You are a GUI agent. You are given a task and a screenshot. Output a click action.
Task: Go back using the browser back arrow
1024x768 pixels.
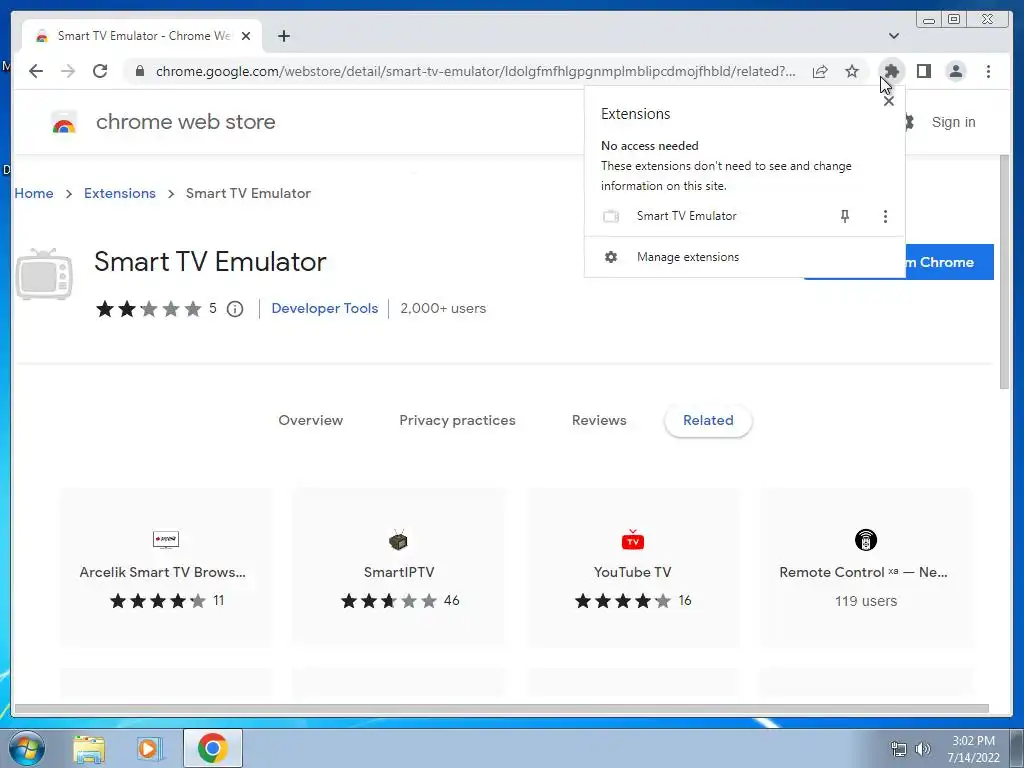[36, 71]
